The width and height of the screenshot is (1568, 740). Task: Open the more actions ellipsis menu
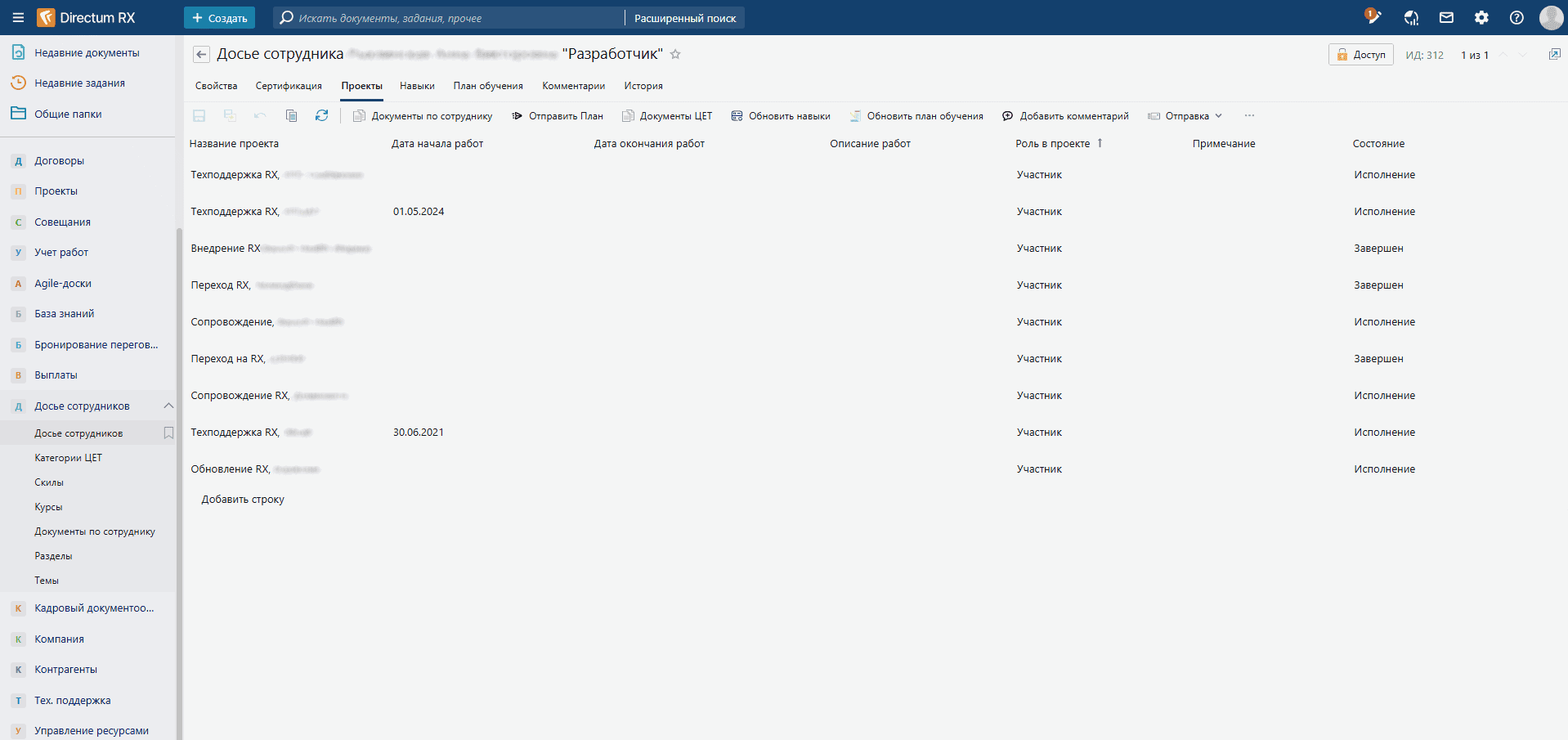(1249, 116)
